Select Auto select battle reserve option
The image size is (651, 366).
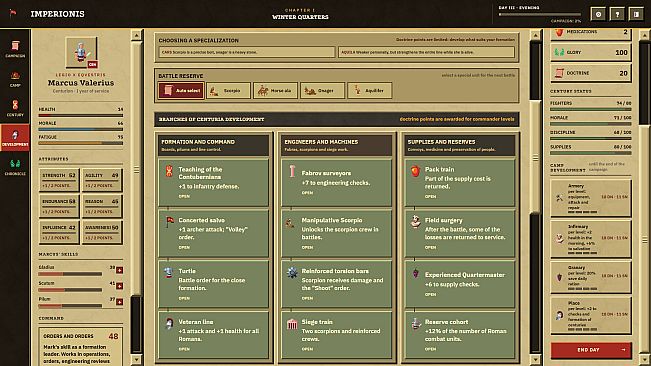[x=181, y=90]
